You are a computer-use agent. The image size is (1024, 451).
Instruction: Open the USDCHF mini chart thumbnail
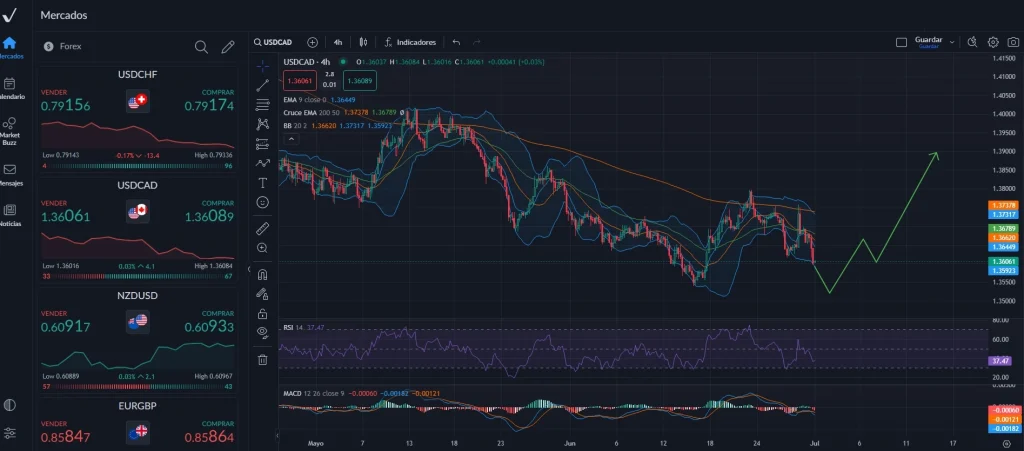138,134
